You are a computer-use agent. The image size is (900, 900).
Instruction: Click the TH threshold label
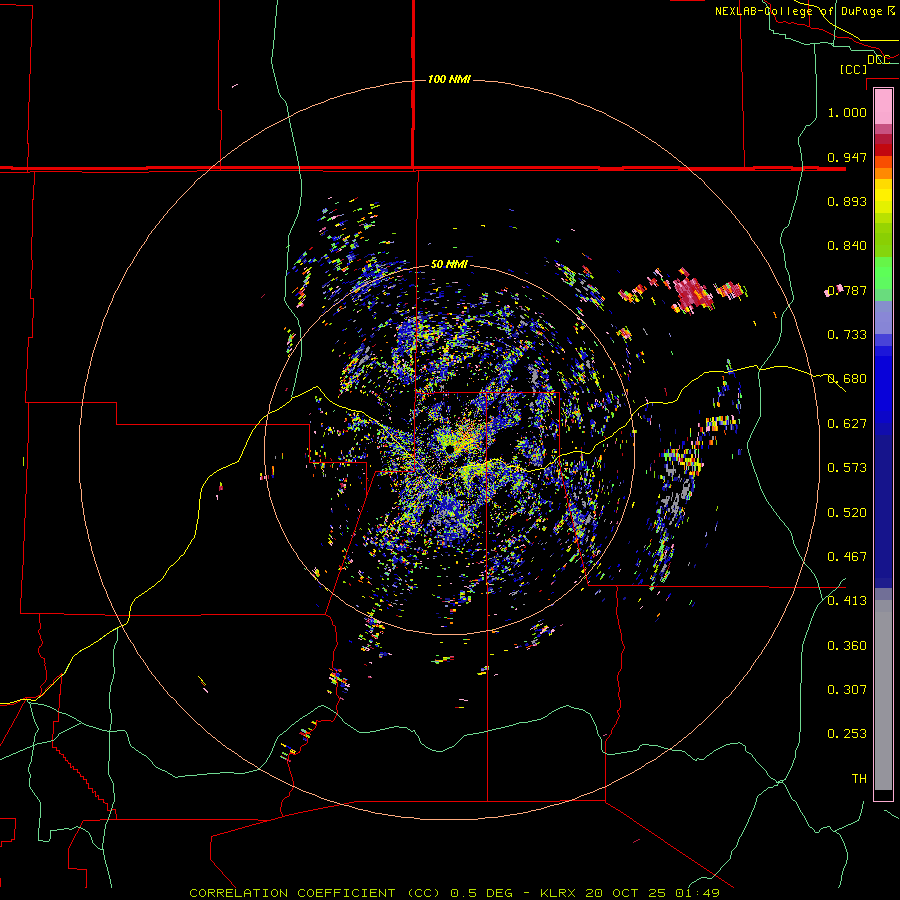coord(859,778)
